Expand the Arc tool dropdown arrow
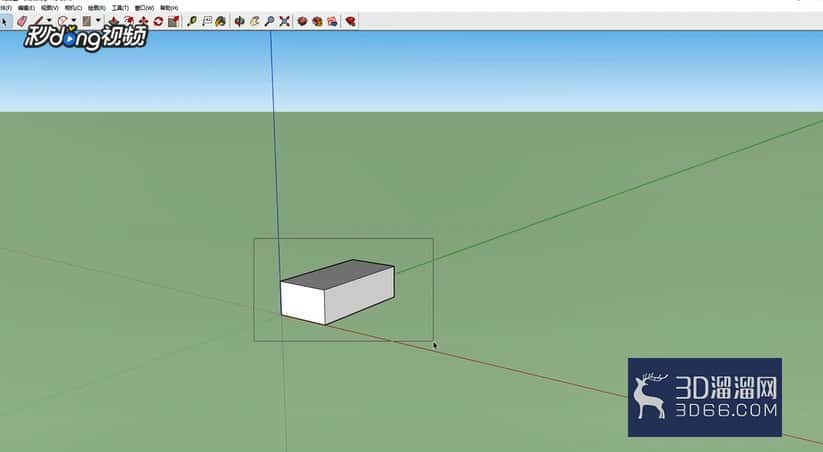Image resolution: width=823 pixels, height=452 pixels. point(74,20)
